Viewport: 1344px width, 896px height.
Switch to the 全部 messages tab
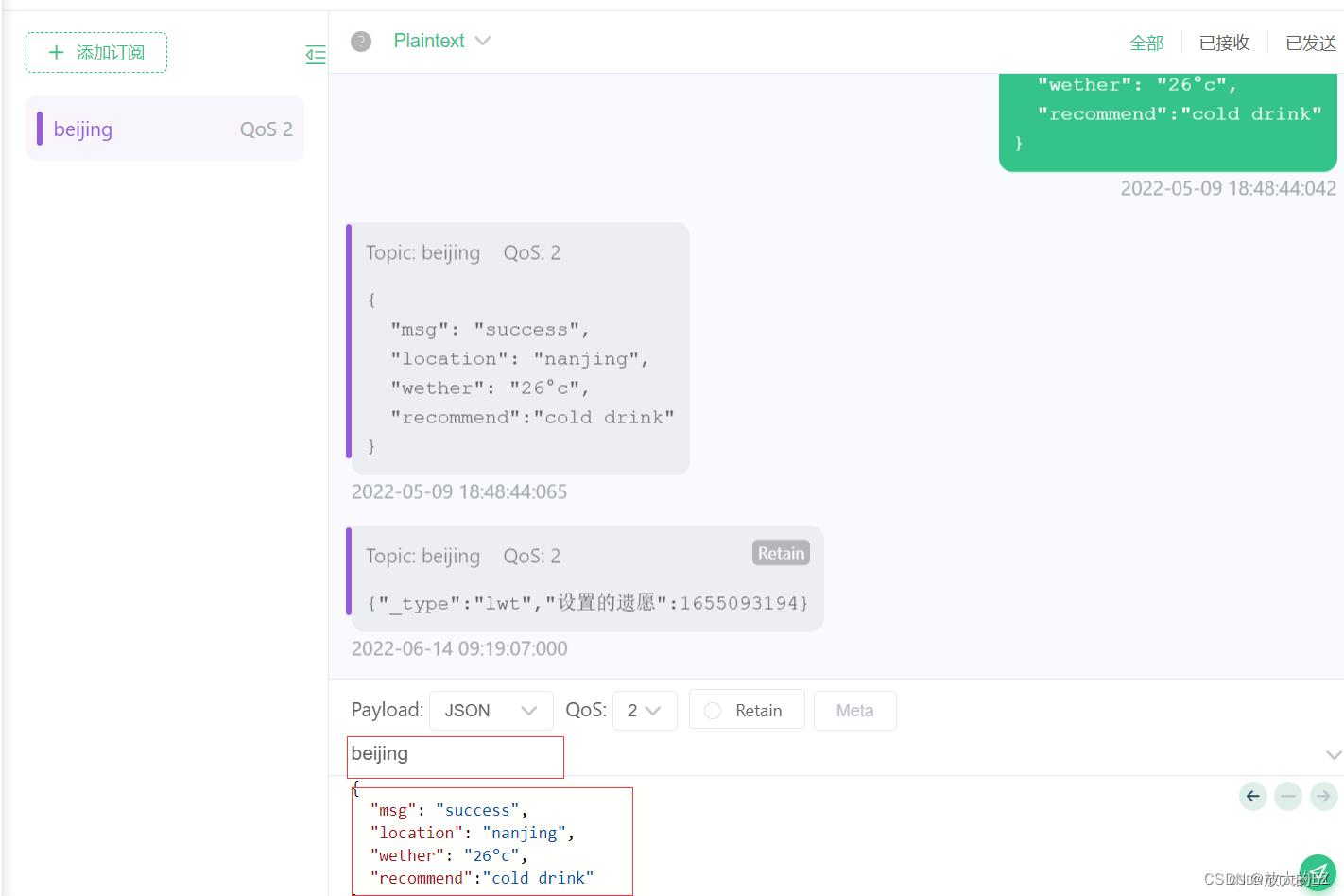[1146, 43]
